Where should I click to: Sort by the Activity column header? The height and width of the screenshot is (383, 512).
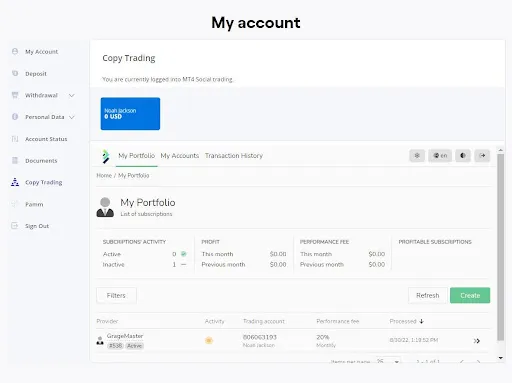coord(214,321)
